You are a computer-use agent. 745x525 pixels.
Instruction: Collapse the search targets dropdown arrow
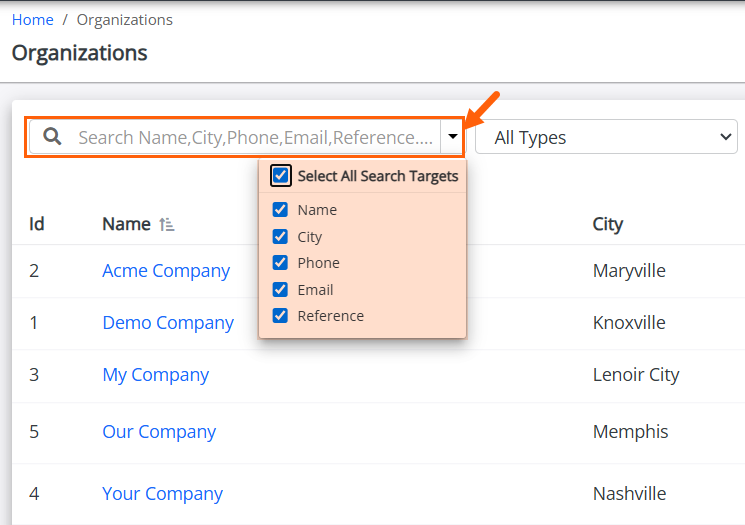pos(452,137)
